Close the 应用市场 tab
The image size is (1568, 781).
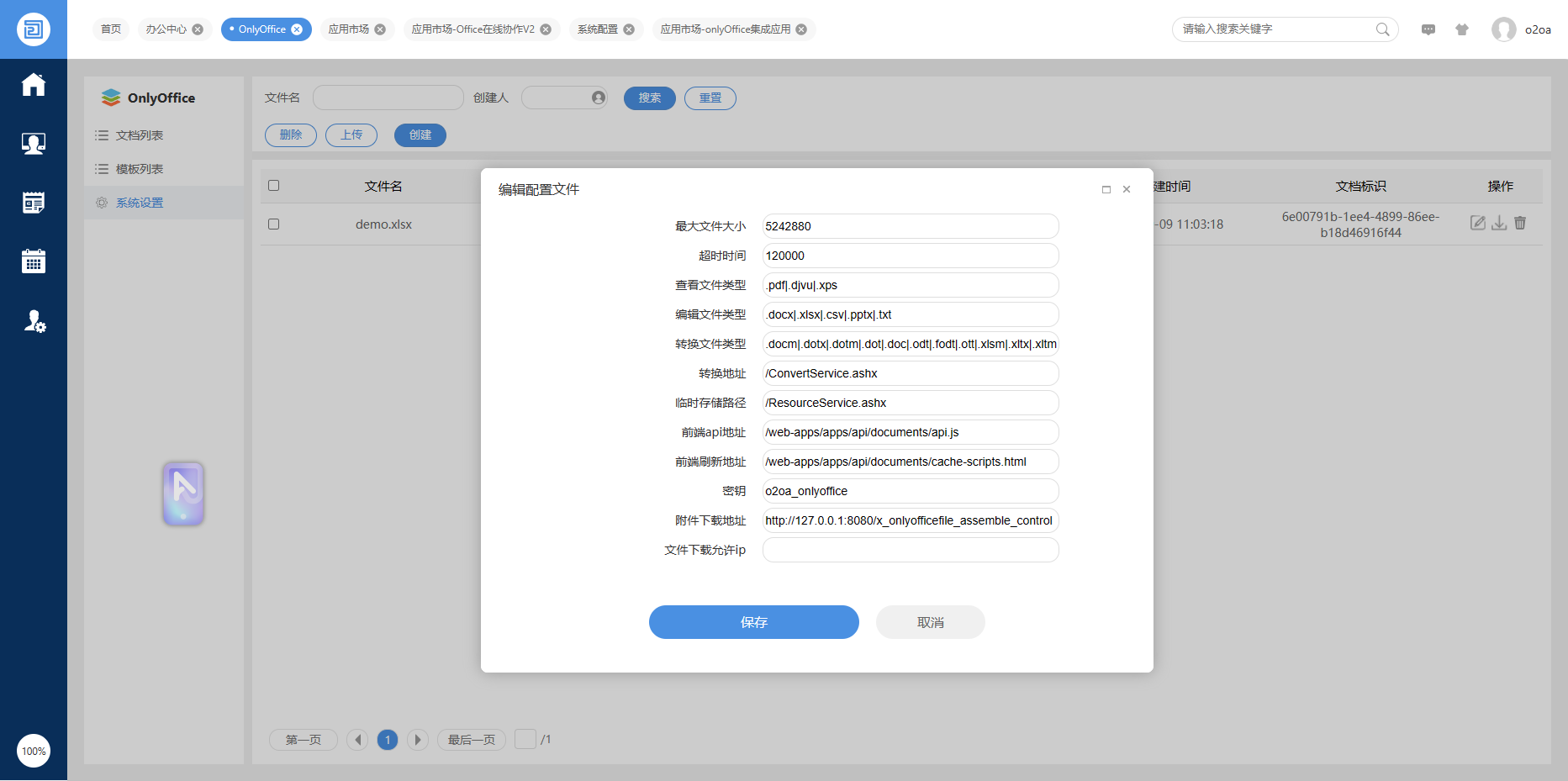[x=380, y=29]
